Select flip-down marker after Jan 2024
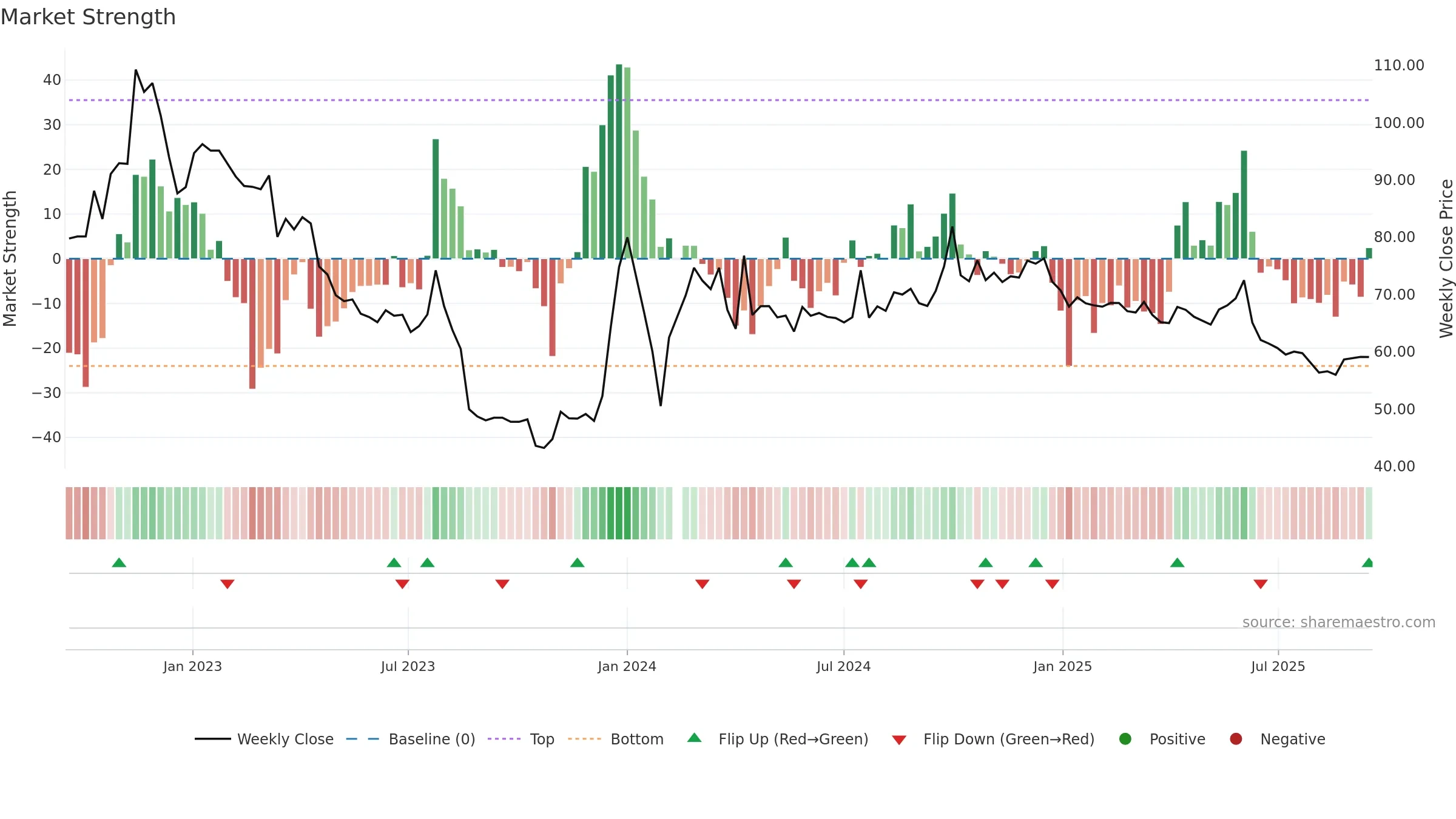1456x819 pixels. (703, 584)
